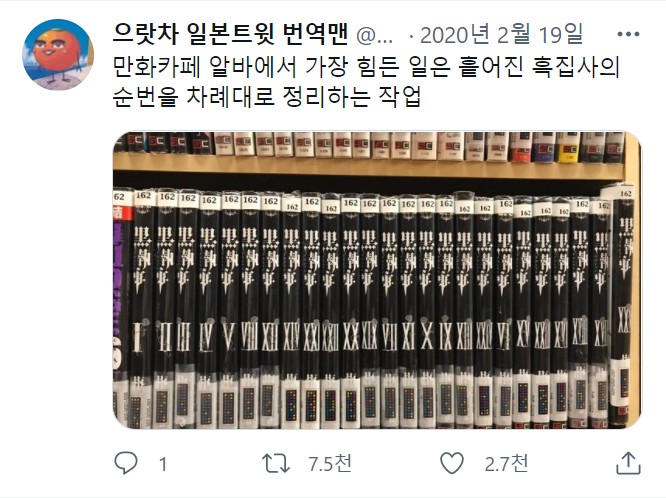
Task: Click the volume X spine in photo
Action: (x=426, y=311)
